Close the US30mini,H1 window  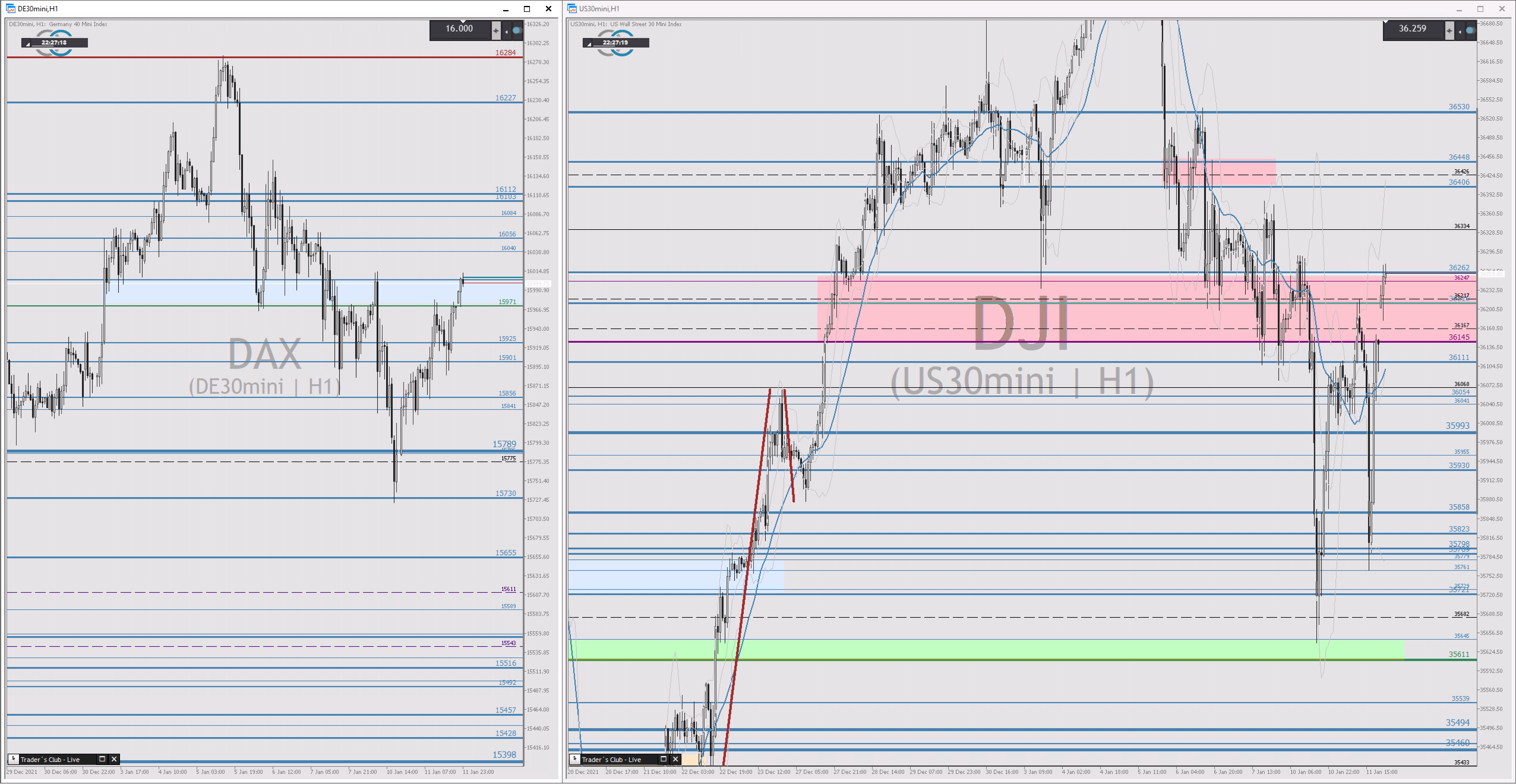(1502, 9)
